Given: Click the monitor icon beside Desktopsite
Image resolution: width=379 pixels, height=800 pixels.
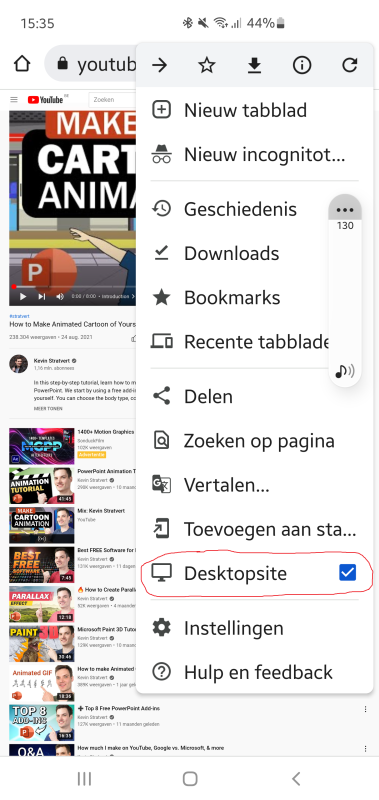Looking at the screenshot, I should pos(162,573).
